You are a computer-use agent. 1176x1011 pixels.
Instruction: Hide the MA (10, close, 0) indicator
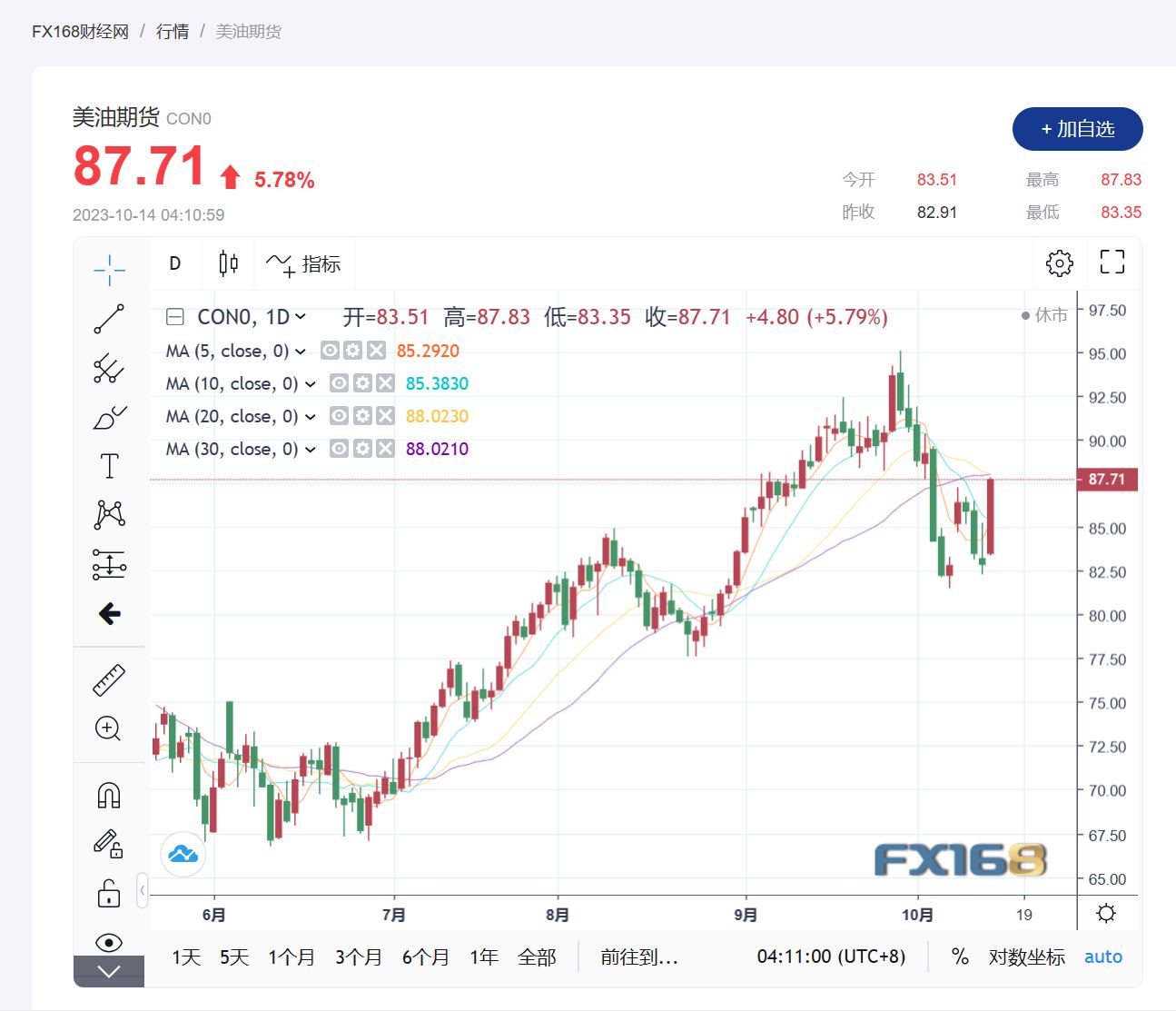pyautogui.click(x=339, y=383)
